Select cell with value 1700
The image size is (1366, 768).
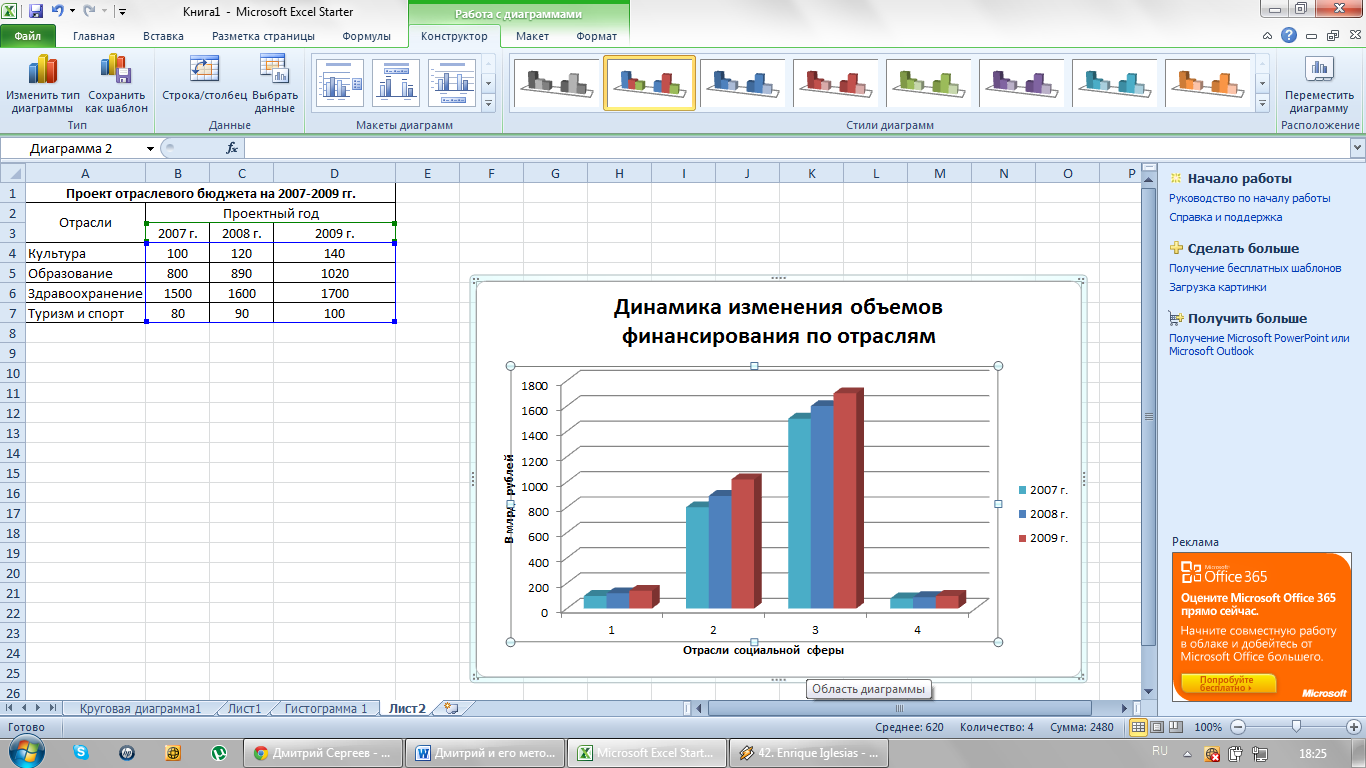334,293
